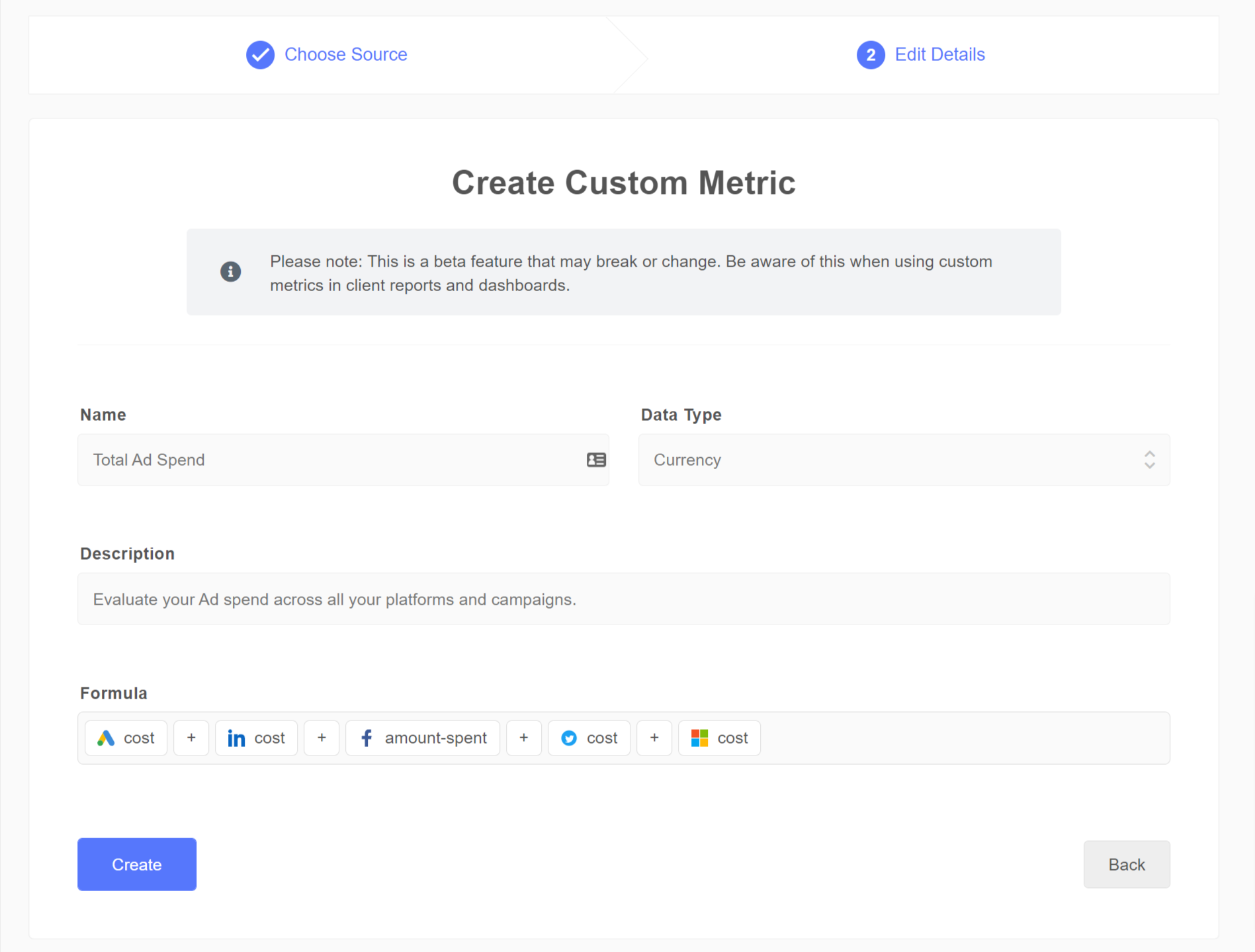This screenshot has width=1255, height=952.
Task: Click the Back button
Action: pos(1126,864)
